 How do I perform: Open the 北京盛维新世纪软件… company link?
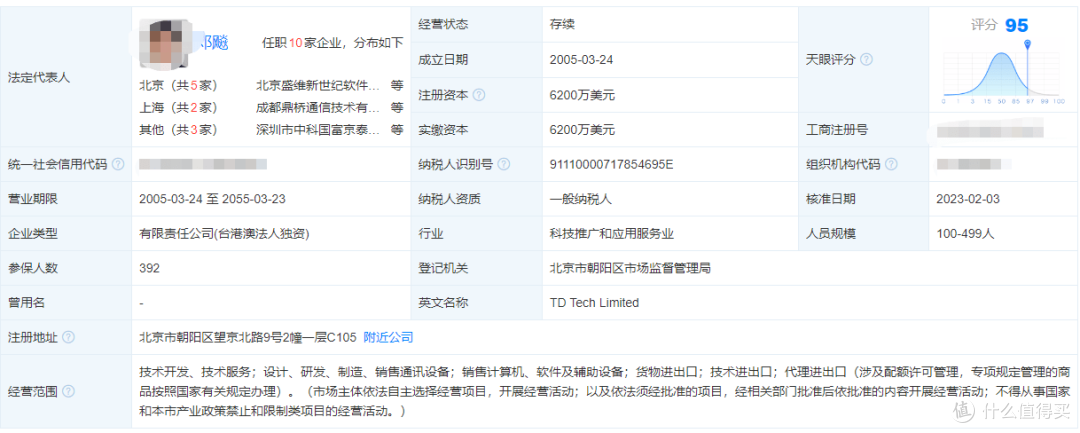pyautogui.click(x=318, y=86)
